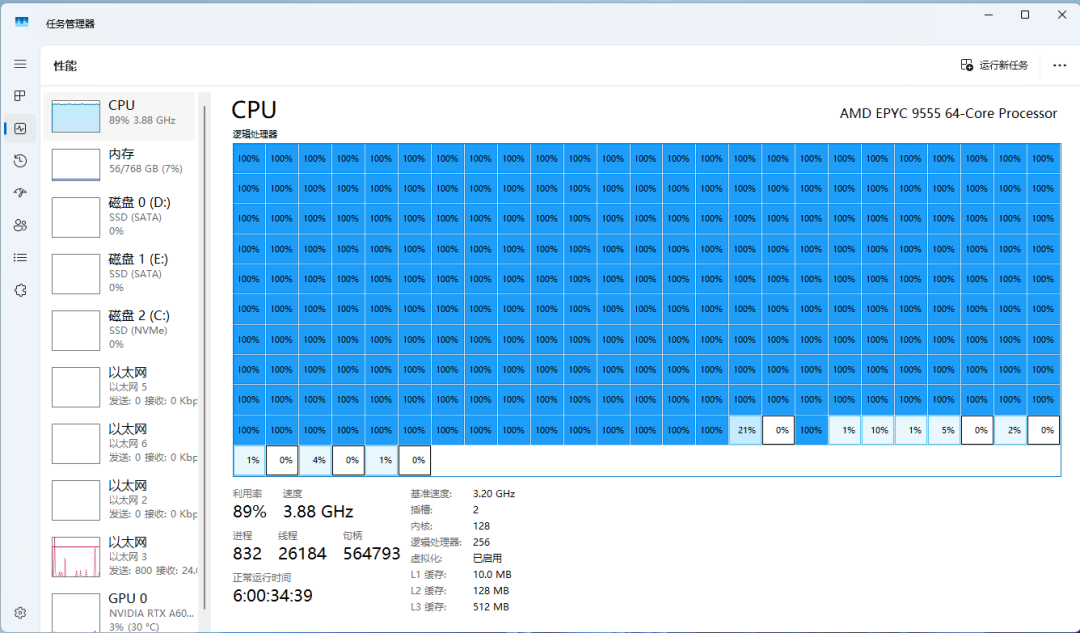Viewport: 1080px width, 633px height.
Task: Select the 以太网 5 network item
Action: click(120, 386)
